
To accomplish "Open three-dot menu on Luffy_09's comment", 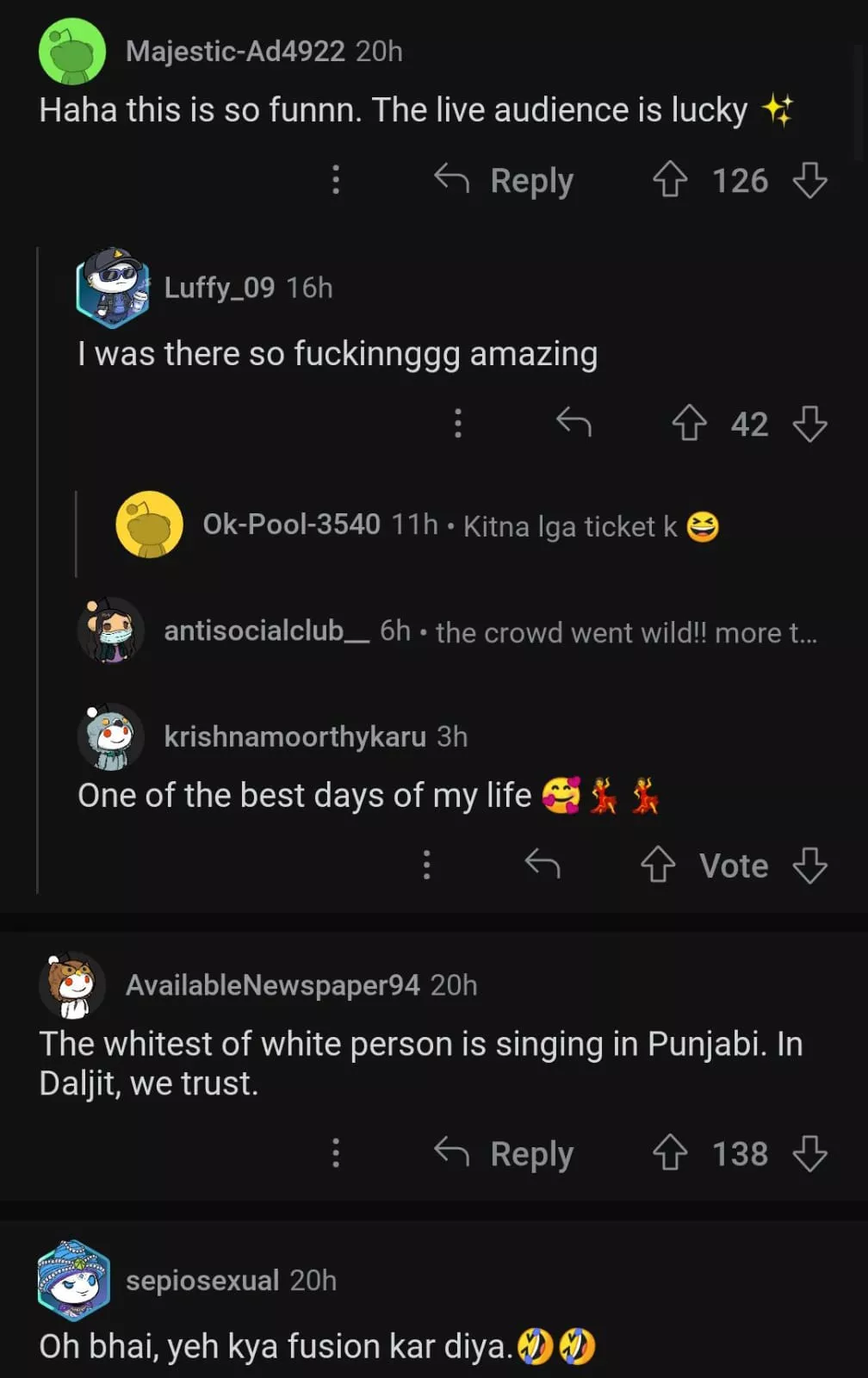I will pos(458,423).
